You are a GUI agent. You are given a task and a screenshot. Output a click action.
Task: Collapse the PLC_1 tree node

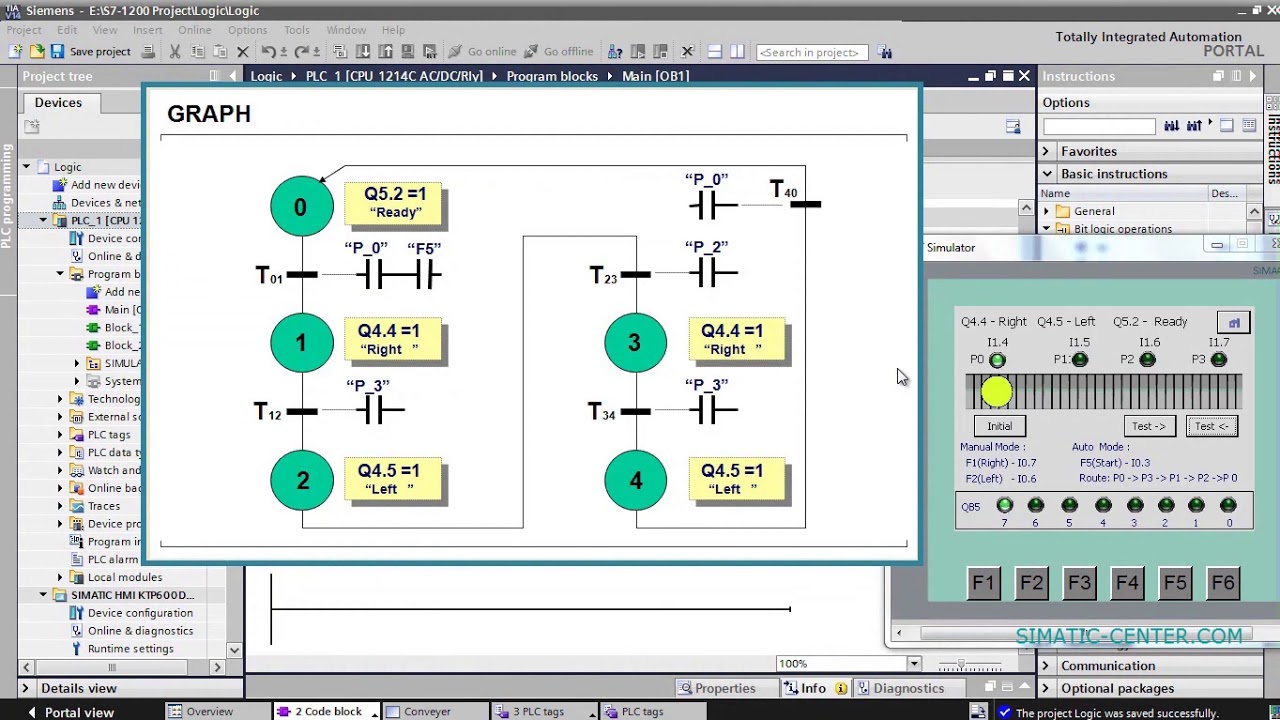[x=44, y=220]
